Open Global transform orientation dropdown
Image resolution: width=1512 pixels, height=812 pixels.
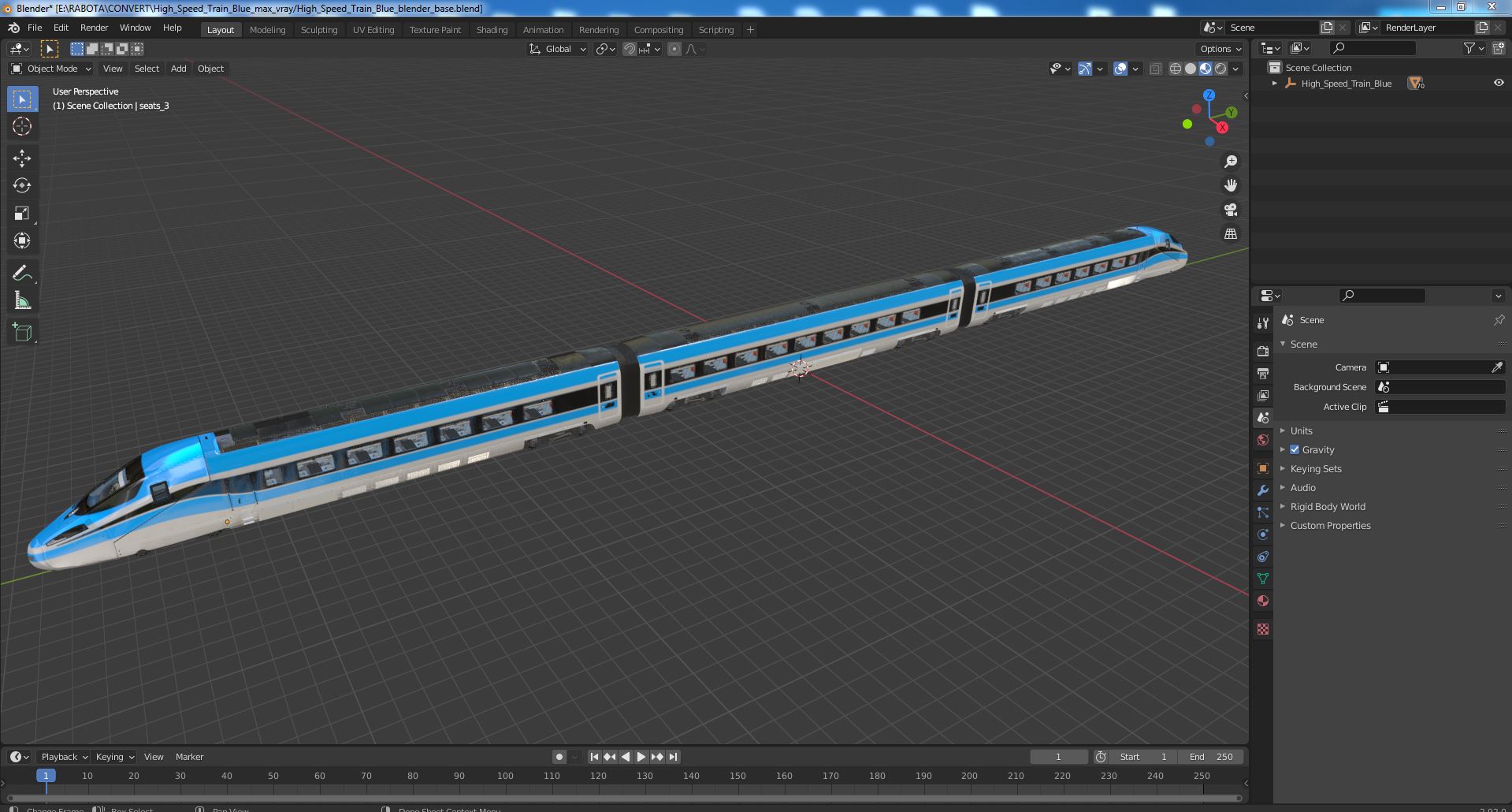(x=558, y=49)
